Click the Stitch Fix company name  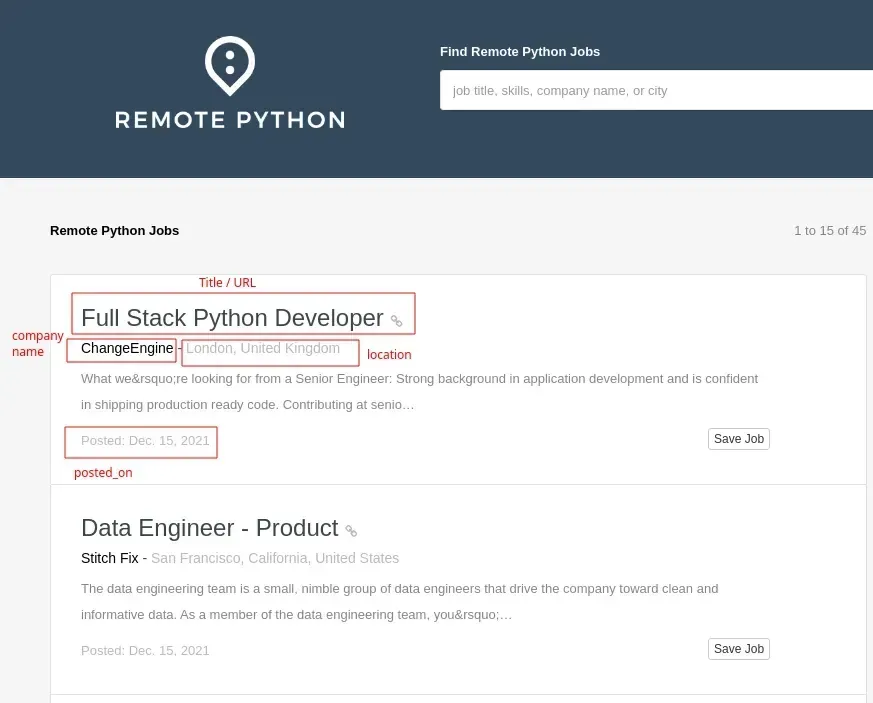pyautogui.click(x=109, y=558)
